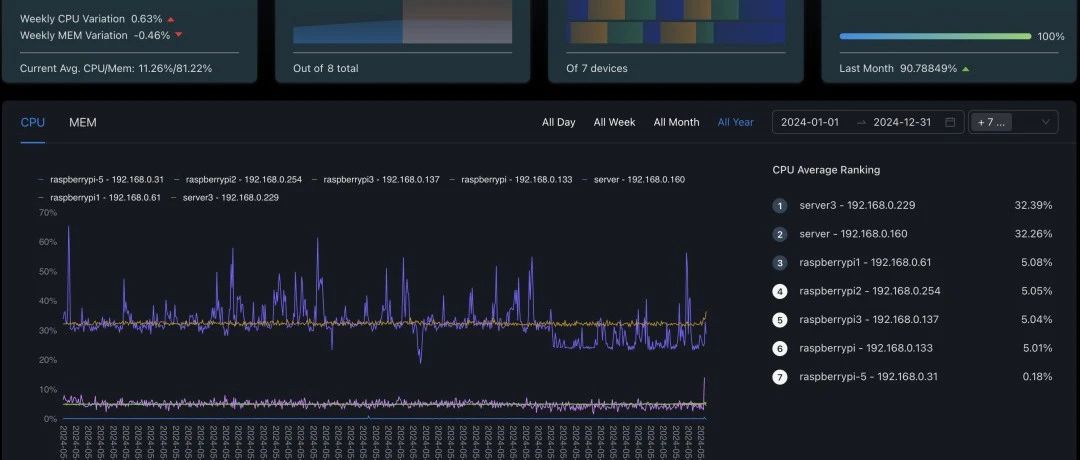The width and height of the screenshot is (1080, 460).
Task: Toggle server - 192.168.0.160 legend series
Action: point(634,179)
